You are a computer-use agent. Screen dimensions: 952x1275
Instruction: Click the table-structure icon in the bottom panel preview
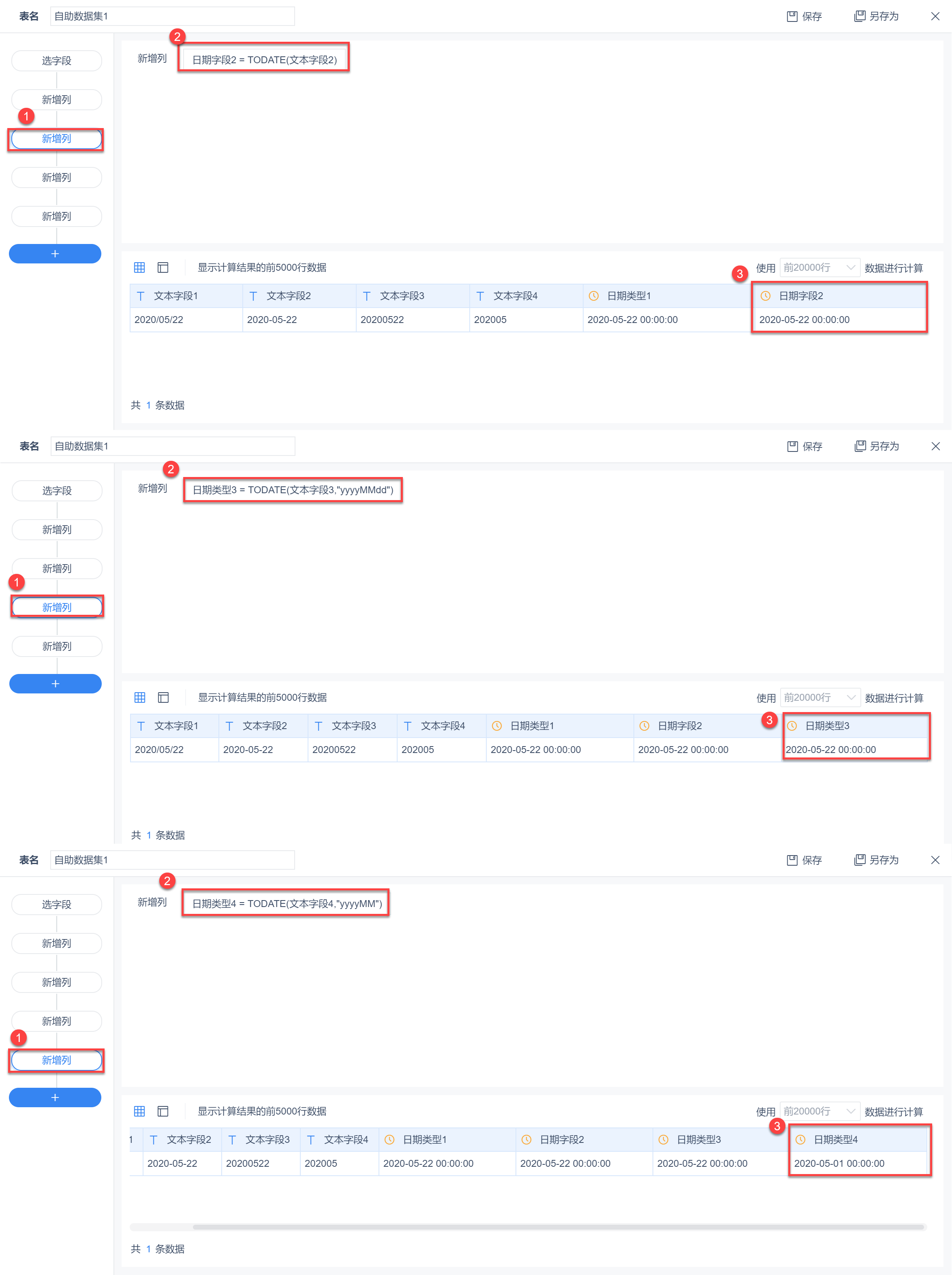tap(163, 1111)
